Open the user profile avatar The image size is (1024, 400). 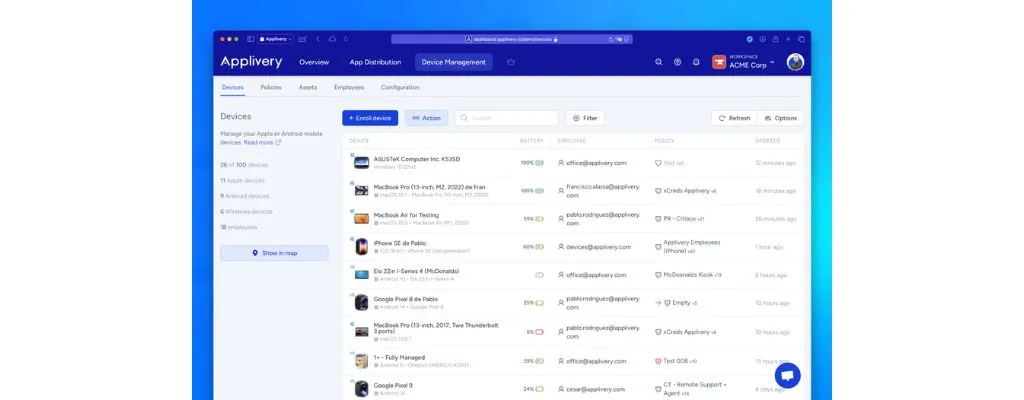[x=795, y=62]
